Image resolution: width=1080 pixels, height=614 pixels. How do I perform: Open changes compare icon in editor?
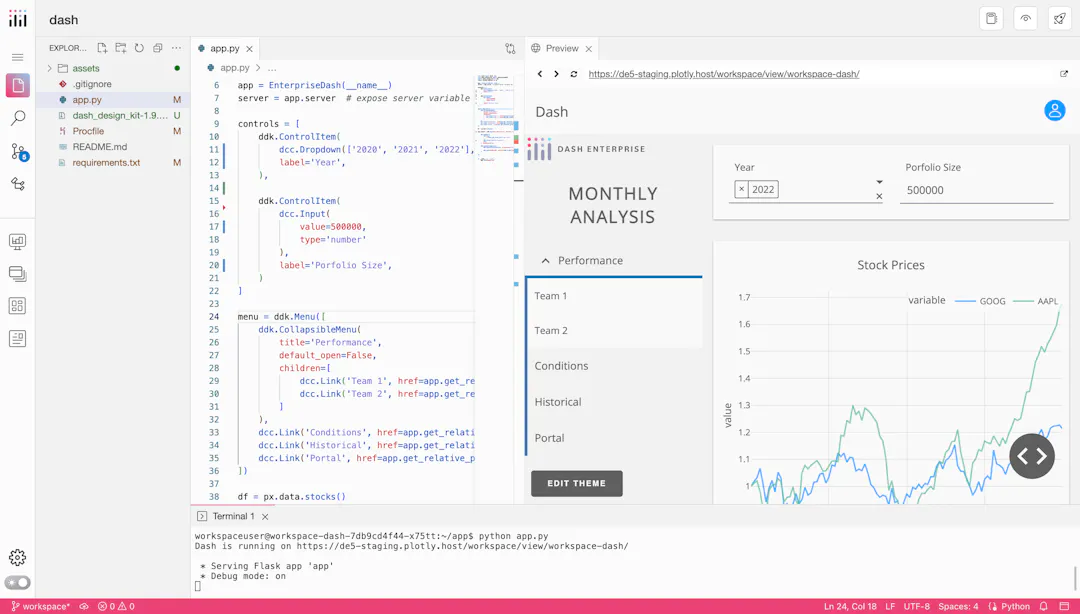click(x=510, y=48)
